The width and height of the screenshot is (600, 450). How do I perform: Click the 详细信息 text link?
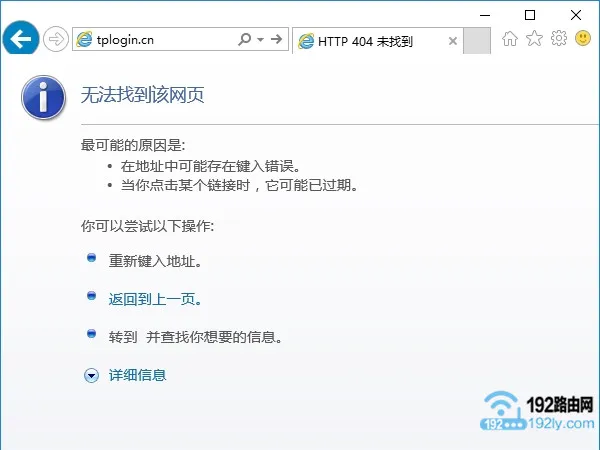137,375
